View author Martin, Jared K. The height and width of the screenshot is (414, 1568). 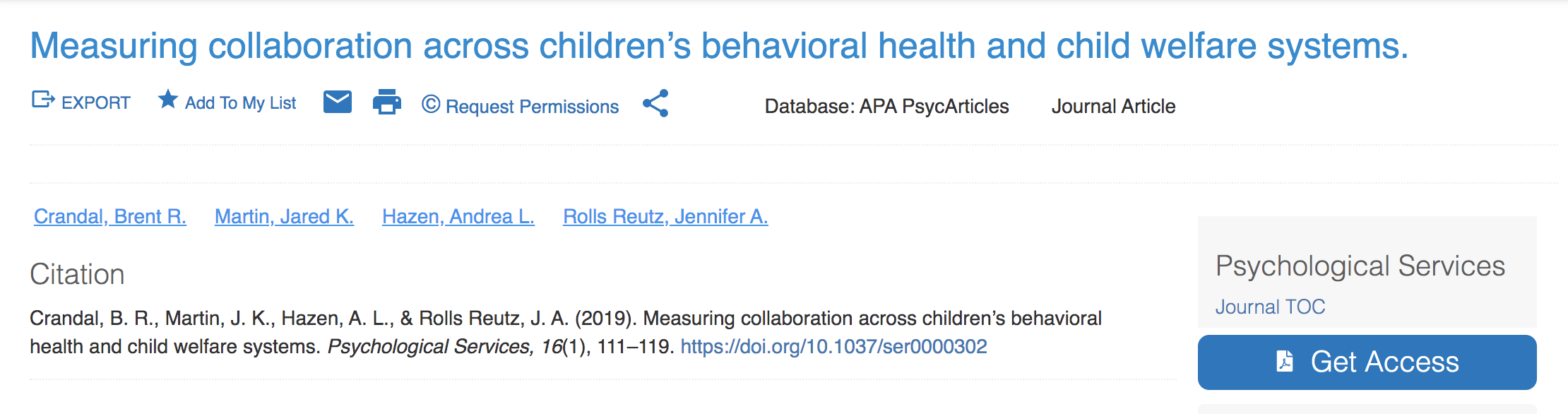pos(284,216)
